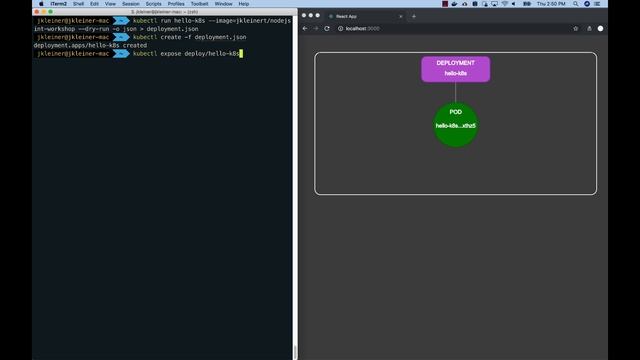Open the iTerm2 application menu
This screenshot has width=640, height=360.
(59, 4)
